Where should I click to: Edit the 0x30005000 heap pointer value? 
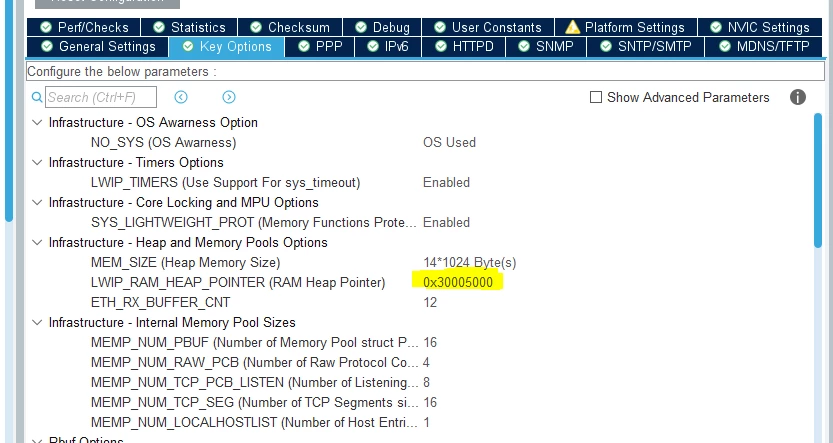tap(458, 282)
